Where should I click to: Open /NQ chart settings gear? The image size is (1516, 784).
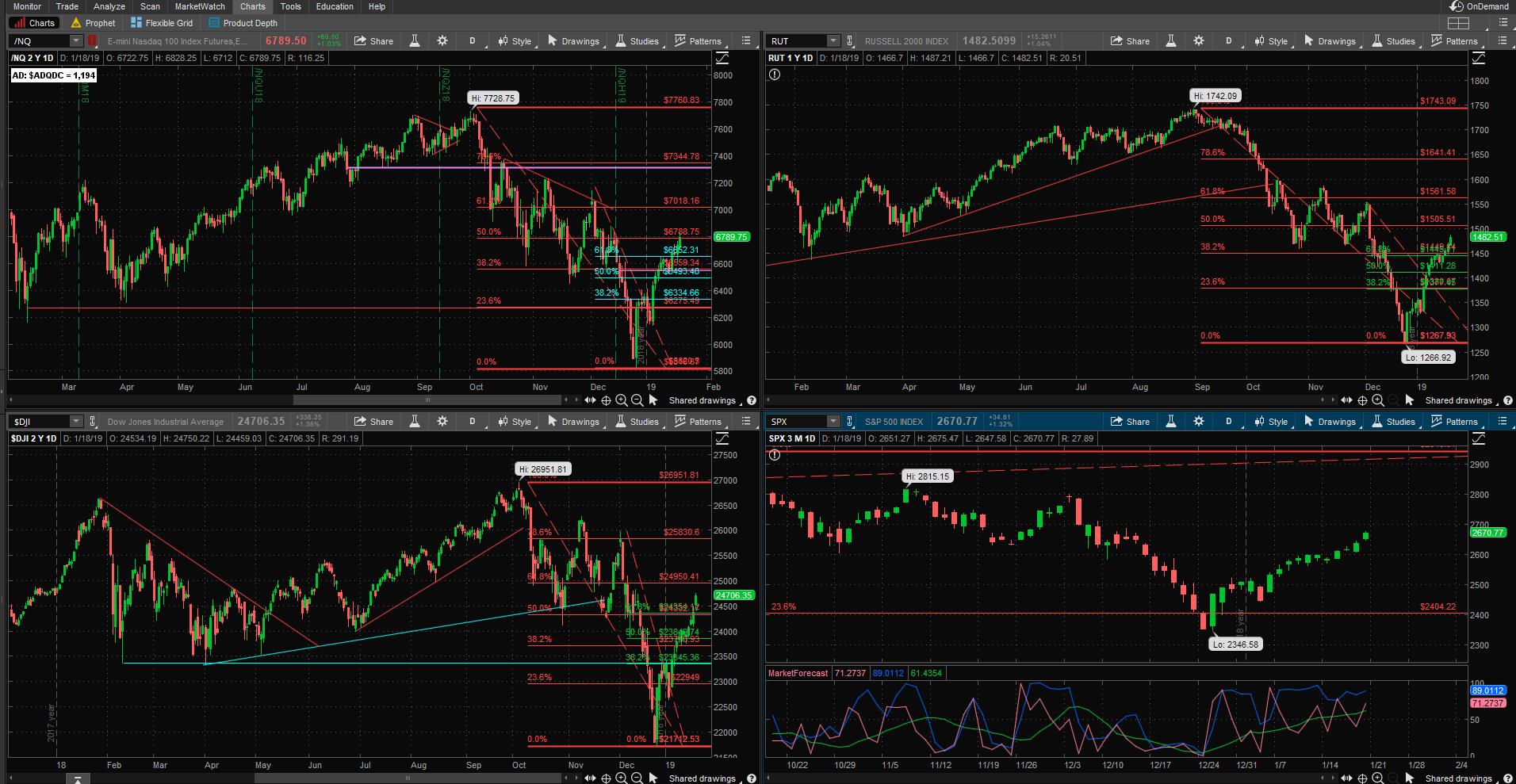[442, 41]
